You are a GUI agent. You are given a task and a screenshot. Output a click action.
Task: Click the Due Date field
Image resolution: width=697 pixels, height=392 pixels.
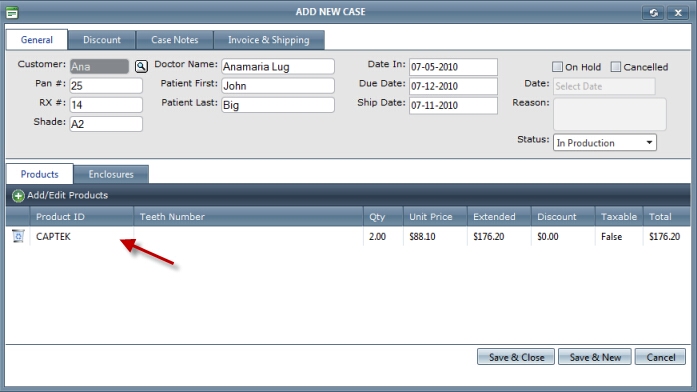click(453, 86)
